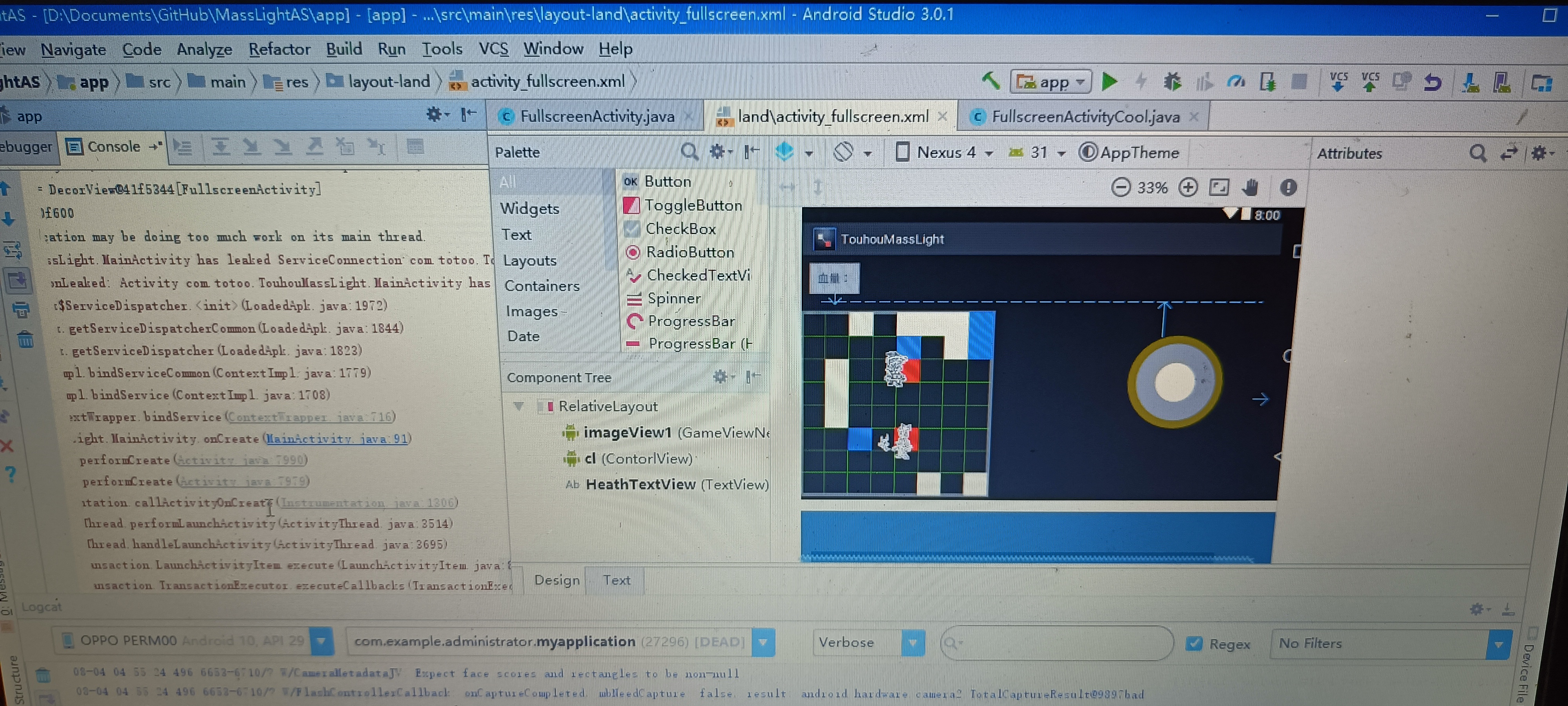Select the Pan hand tool
Image resolution: width=1568 pixels, height=706 pixels.
pyautogui.click(x=1251, y=187)
